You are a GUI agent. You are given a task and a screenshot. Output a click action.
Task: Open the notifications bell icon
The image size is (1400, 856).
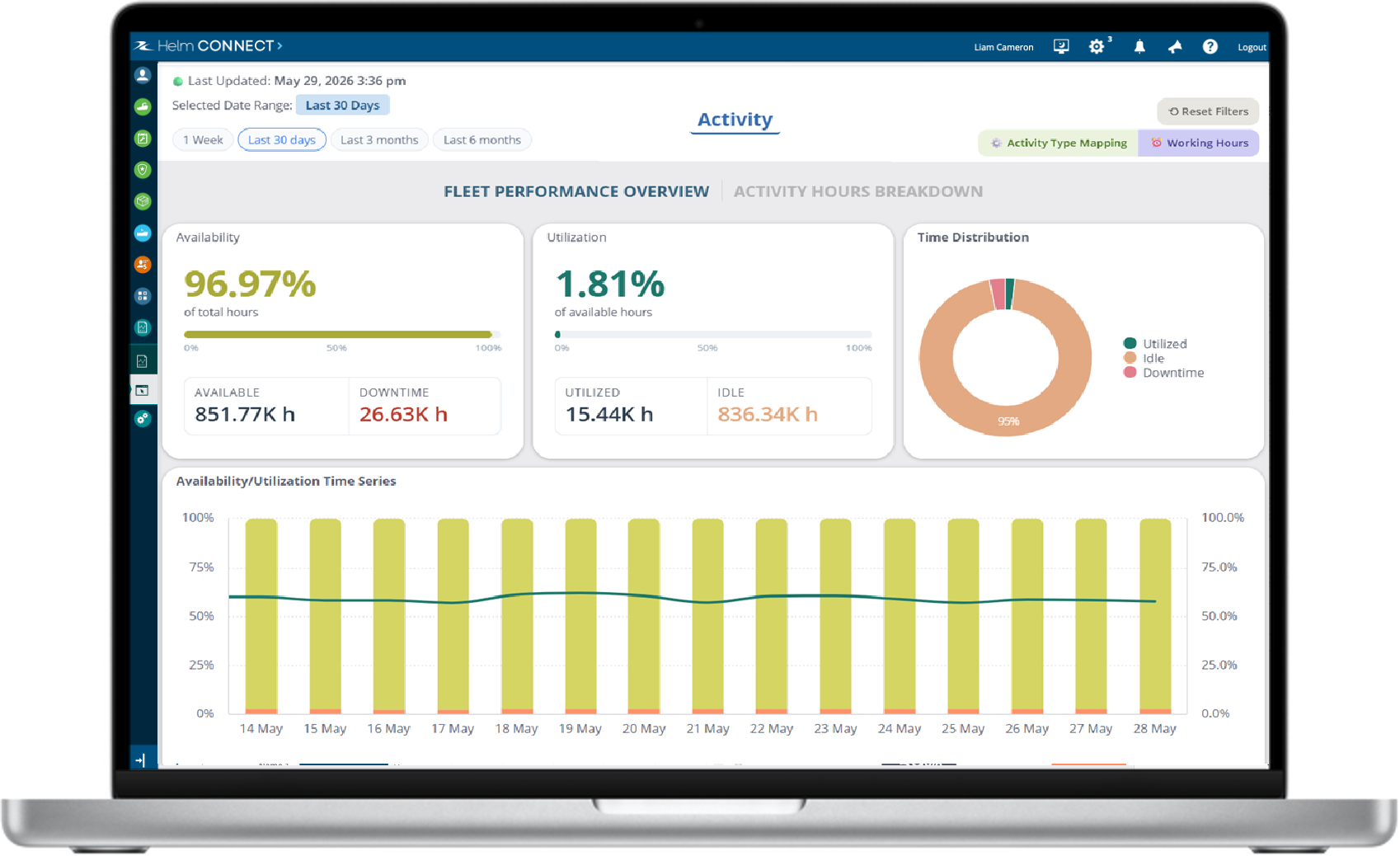coord(1139,47)
